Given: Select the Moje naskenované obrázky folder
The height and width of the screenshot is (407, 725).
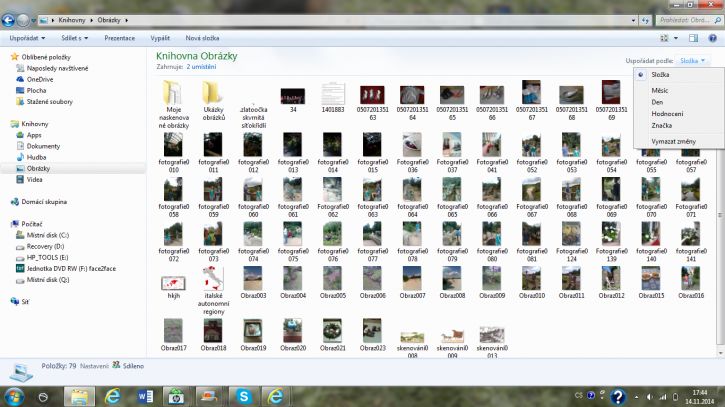Looking at the screenshot, I should pos(173,105).
